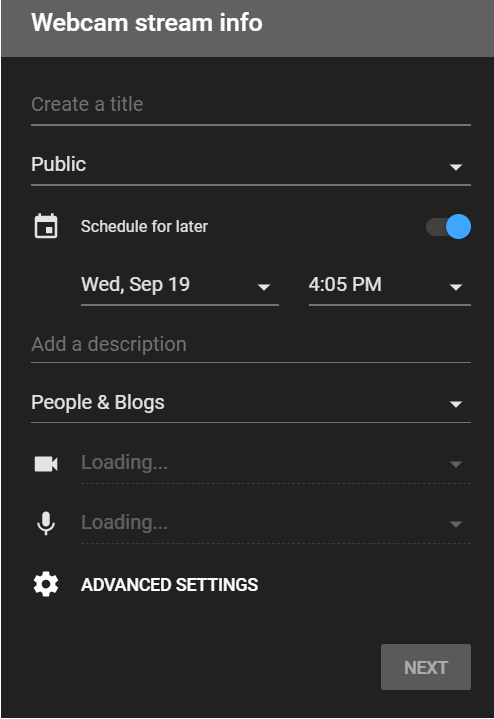Open the Wed, Sep 19 date picker
The height and width of the screenshot is (719, 494).
tap(180, 285)
